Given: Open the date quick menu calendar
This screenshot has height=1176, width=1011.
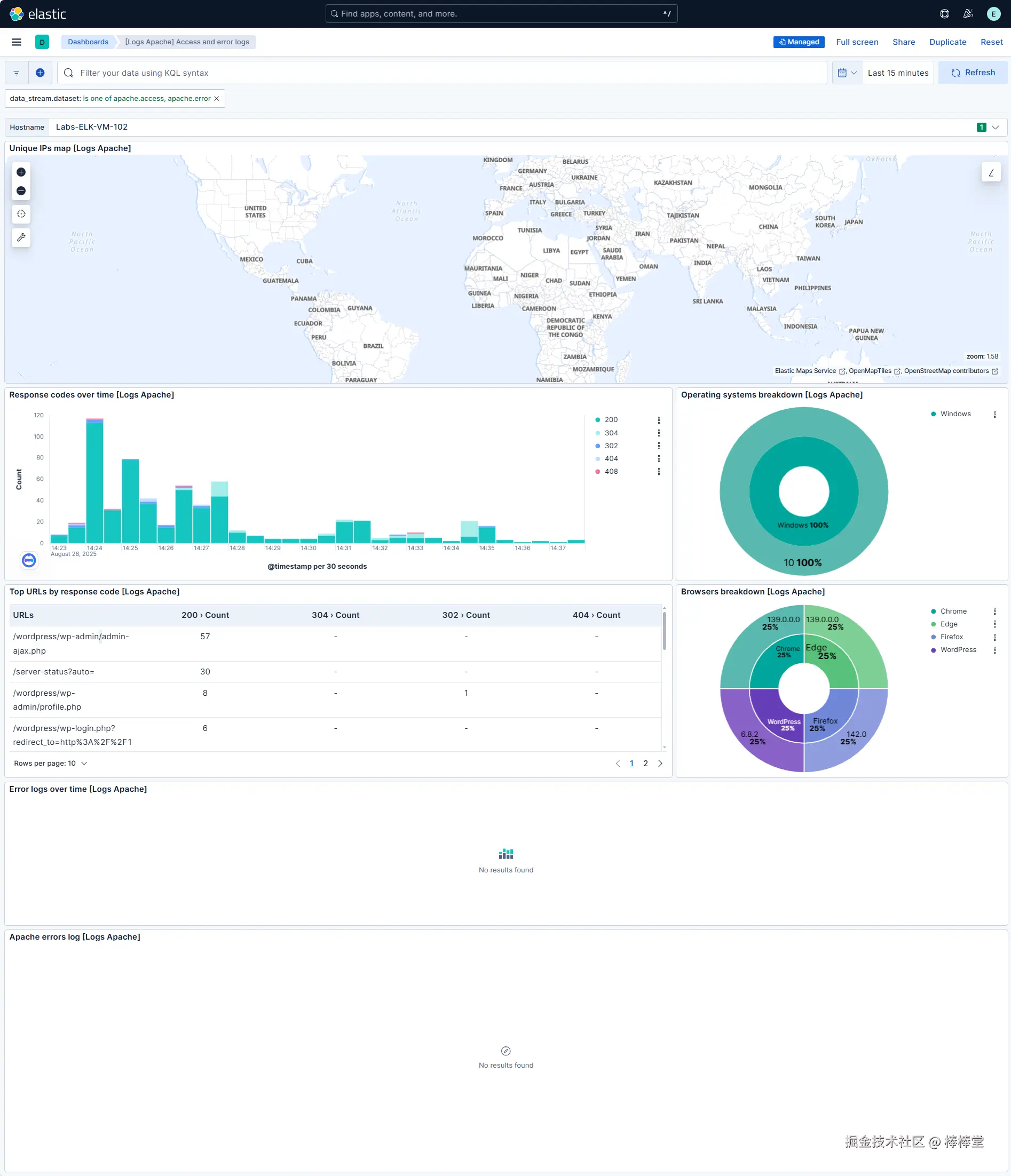Looking at the screenshot, I should 847,73.
